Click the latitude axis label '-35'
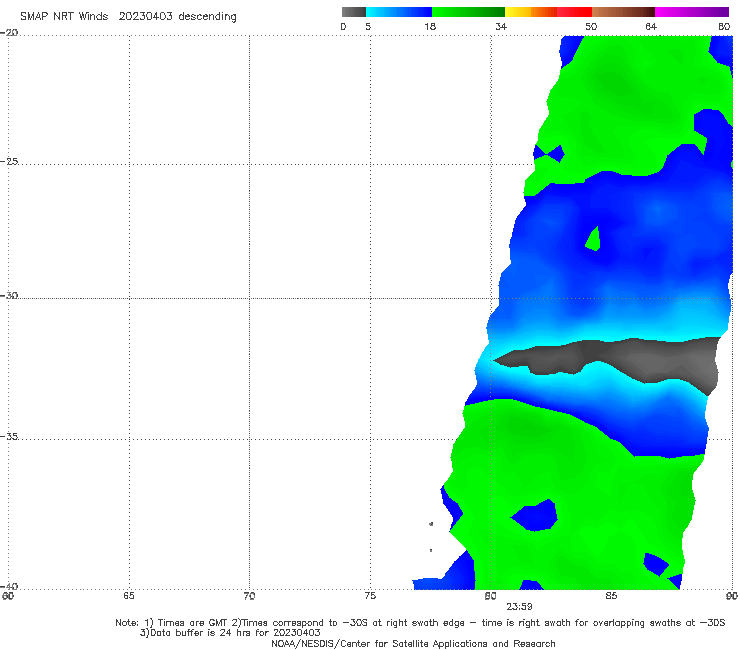This screenshot has width=740, height=650. point(9,437)
